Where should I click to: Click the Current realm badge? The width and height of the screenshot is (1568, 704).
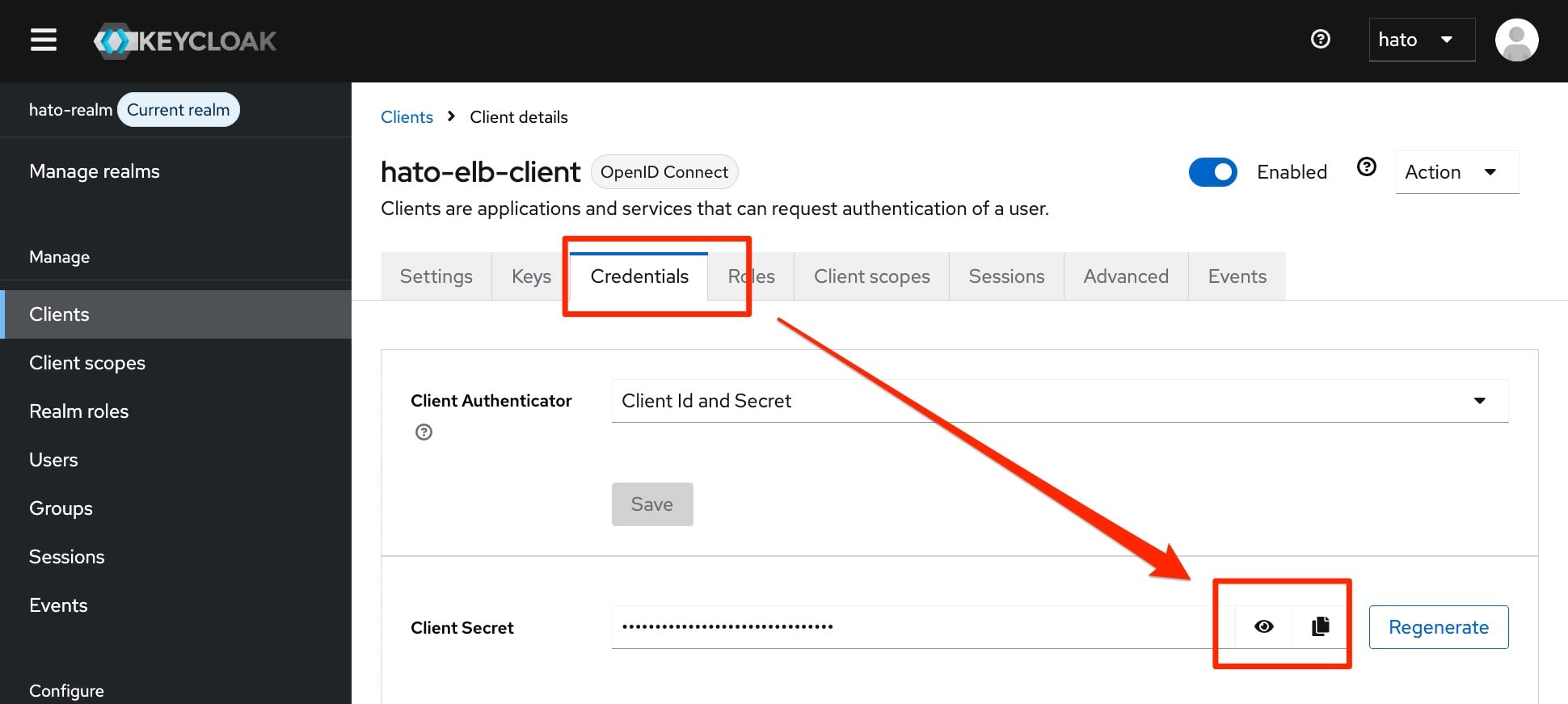point(178,110)
